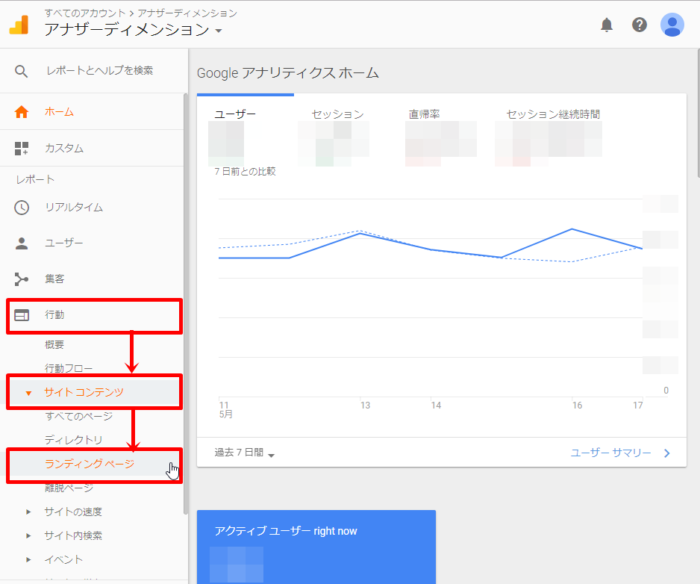Open the user account avatar
700x584 pixels.
672,25
